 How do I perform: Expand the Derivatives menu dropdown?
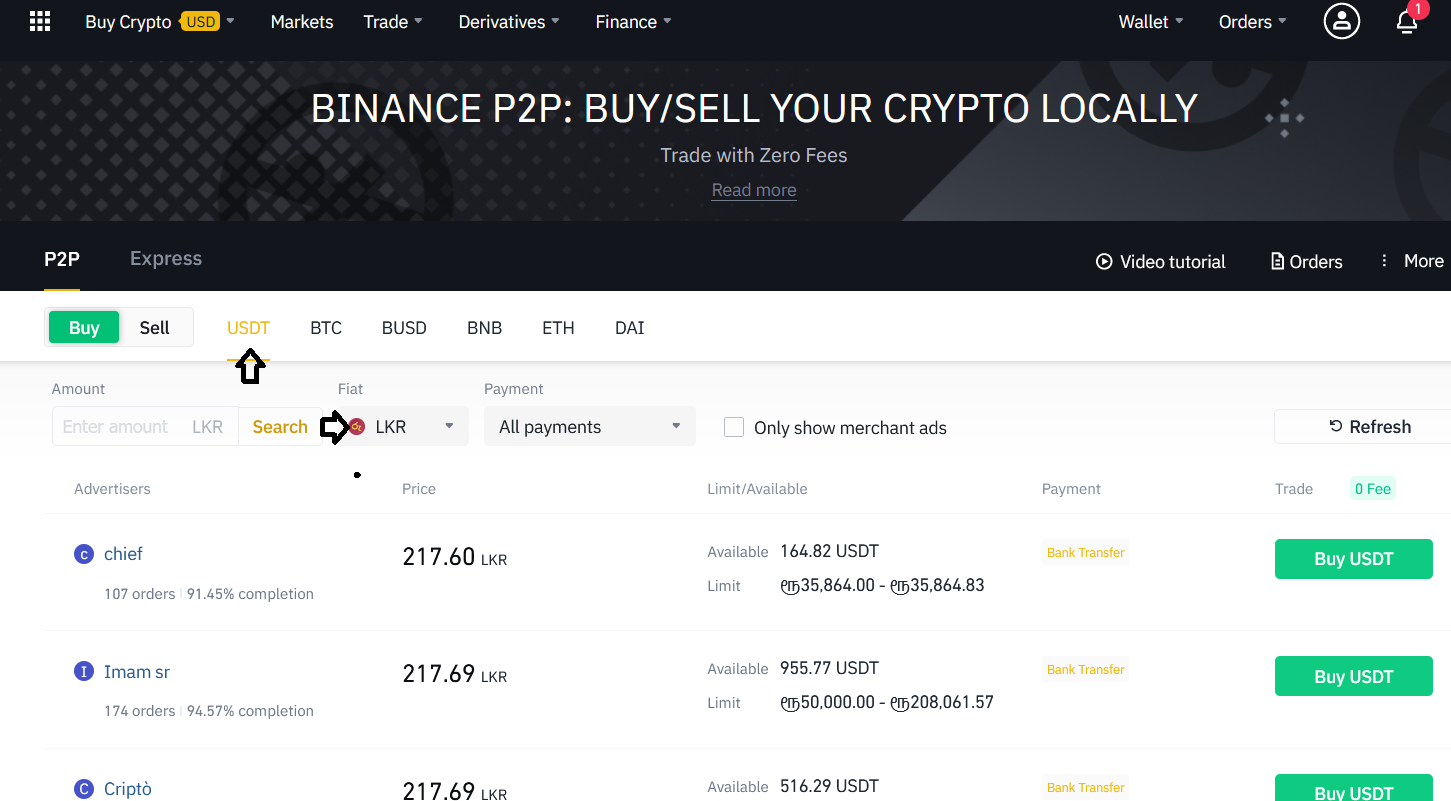click(509, 22)
